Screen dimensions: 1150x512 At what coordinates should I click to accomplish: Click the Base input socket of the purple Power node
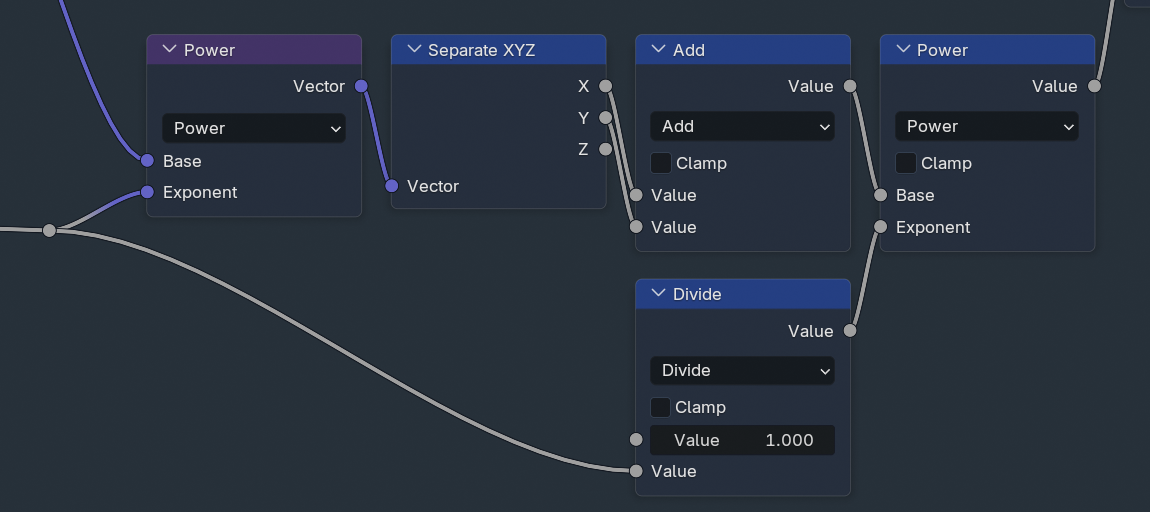coord(147,161)
